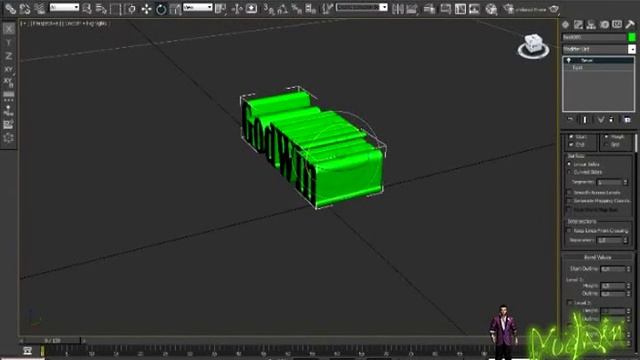Click the Mirror tool icon
Image resolution: width=640 pixels, height=360 pixels.
[x=398, y=8]
